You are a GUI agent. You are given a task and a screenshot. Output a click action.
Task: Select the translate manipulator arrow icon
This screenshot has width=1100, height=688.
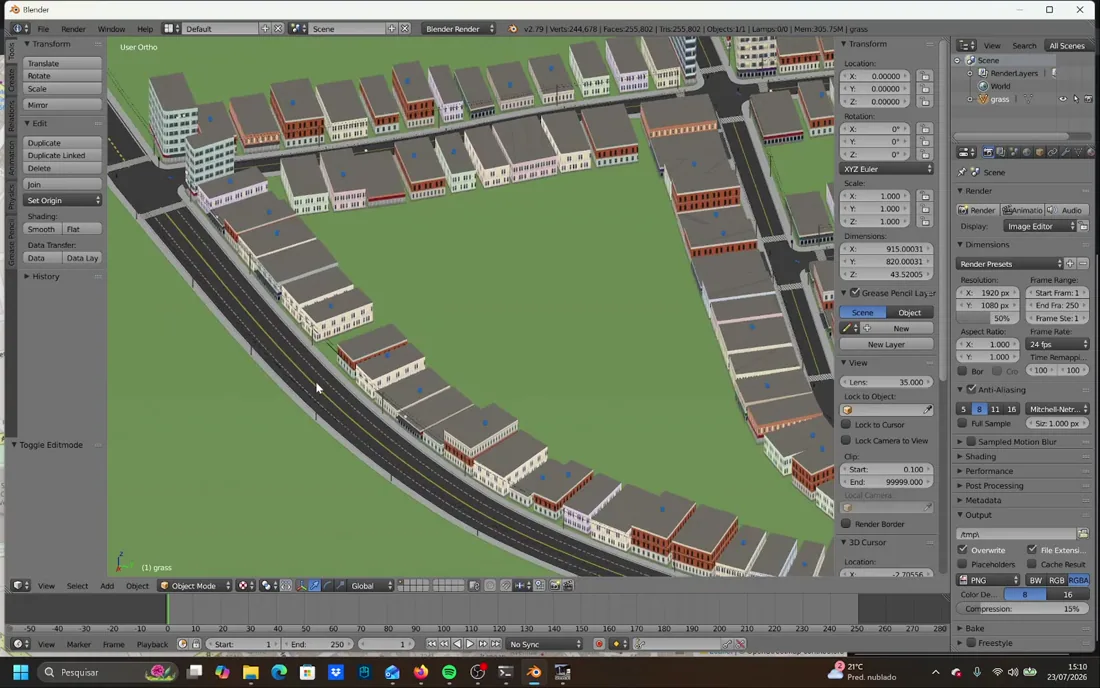[x=314, y=586]
